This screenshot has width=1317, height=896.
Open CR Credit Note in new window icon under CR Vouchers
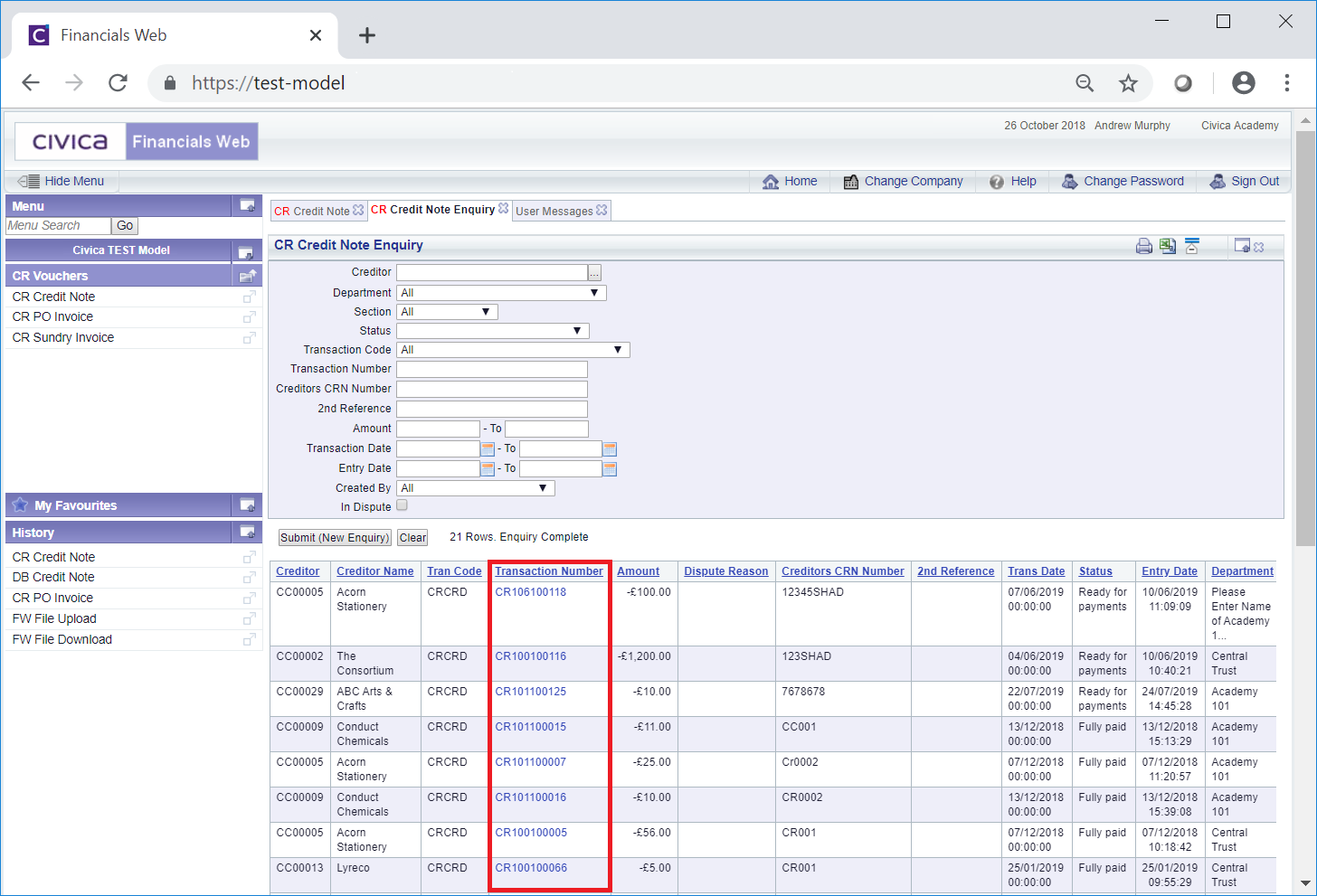[x=250, y=297]
